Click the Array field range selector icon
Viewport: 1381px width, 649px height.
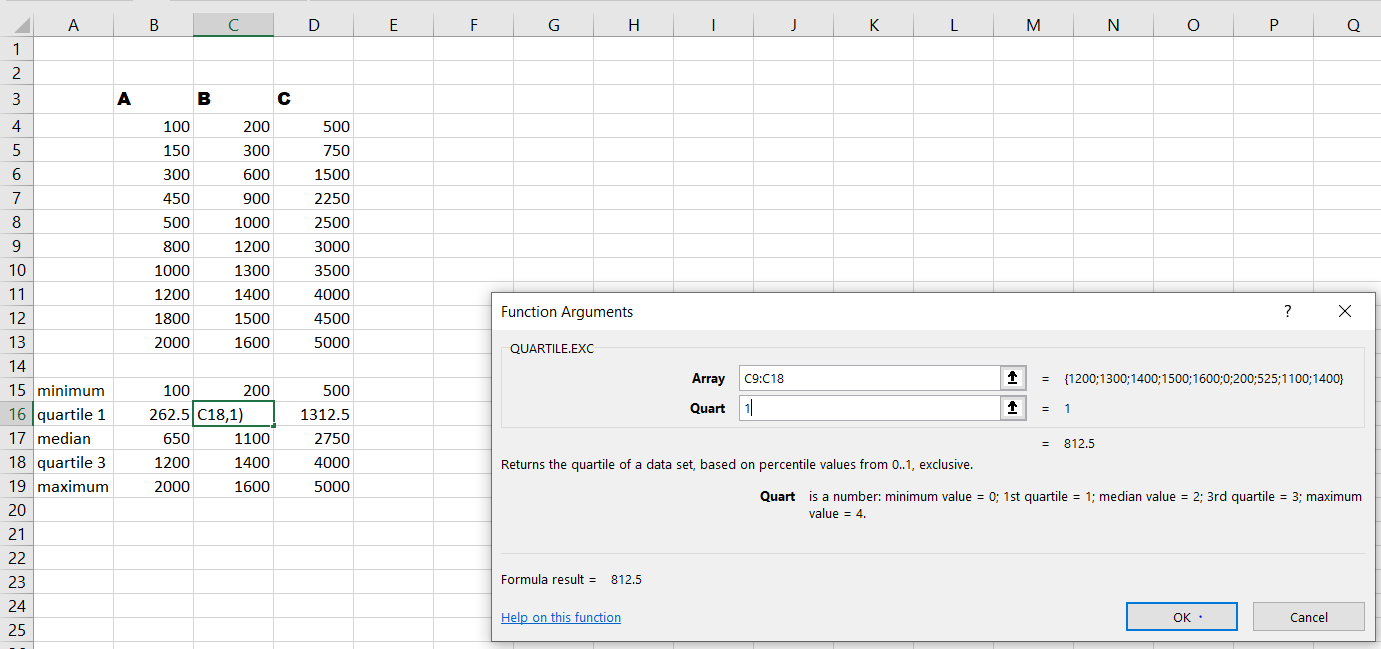click(1011, 379)
